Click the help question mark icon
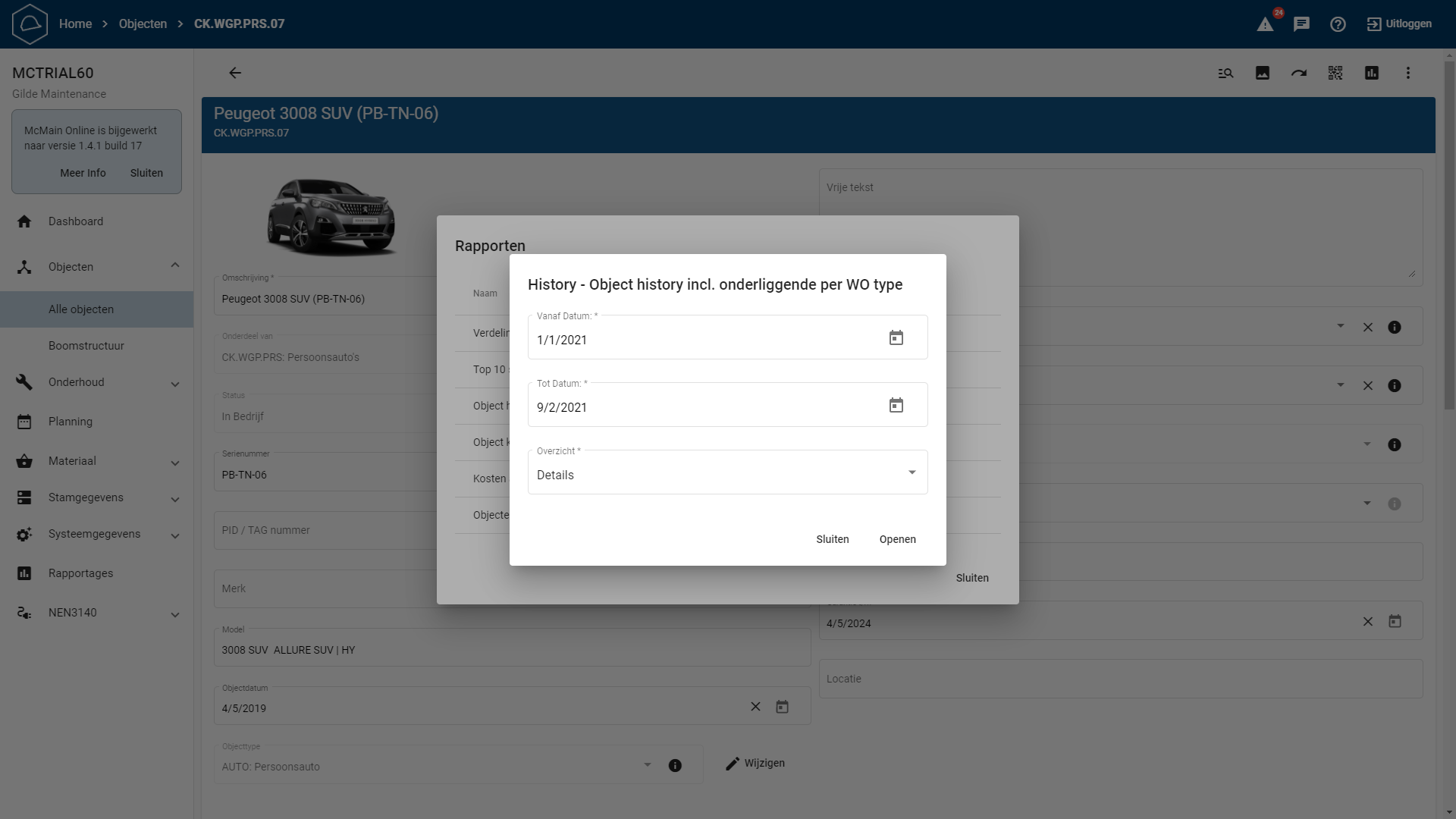The height and width of the screenshot is (819, 1456). [x=1338, y=24]
